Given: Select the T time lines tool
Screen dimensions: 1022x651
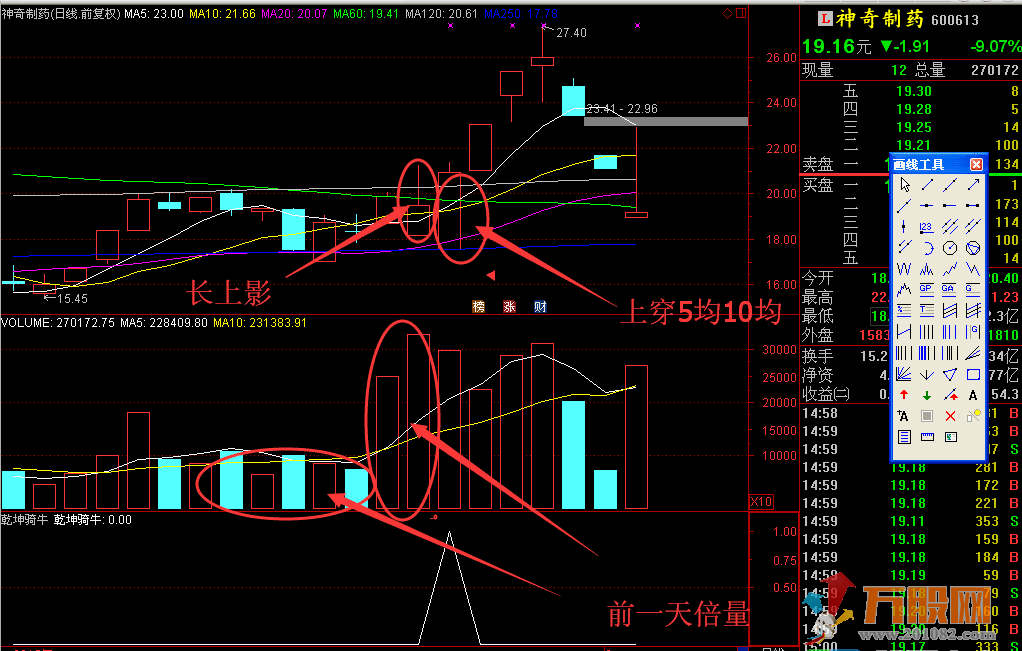Looking at the screenshot, I should coord(927,310).
